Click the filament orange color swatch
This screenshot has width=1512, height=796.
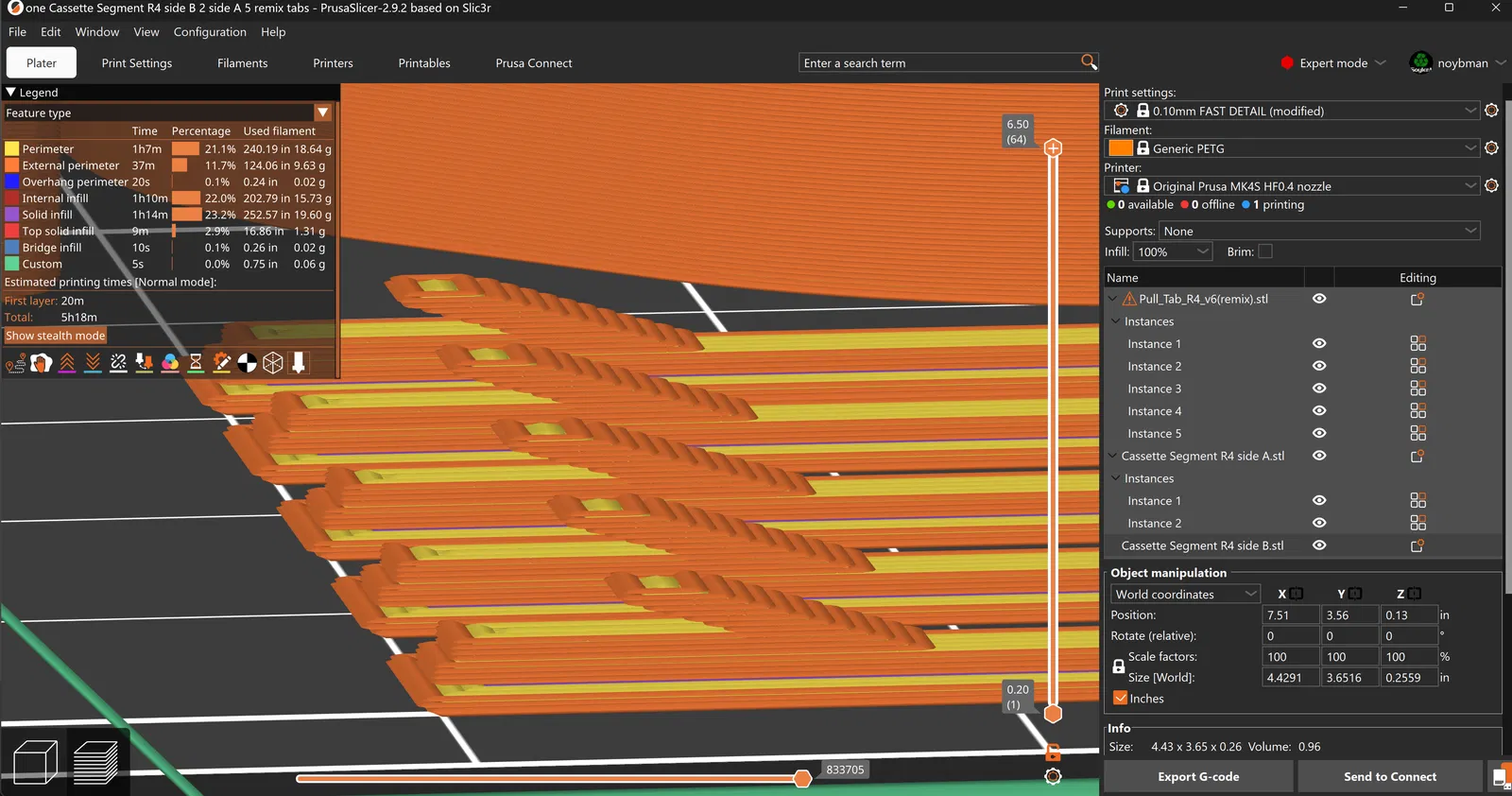[1121, 147]
